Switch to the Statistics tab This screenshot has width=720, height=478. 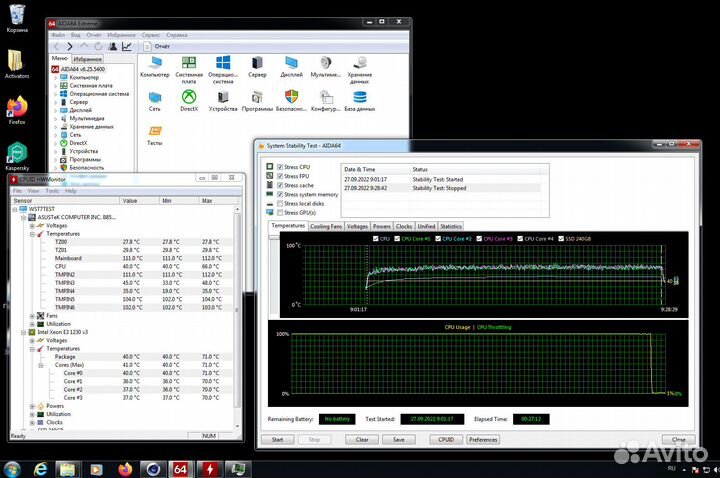coord(451,226)
